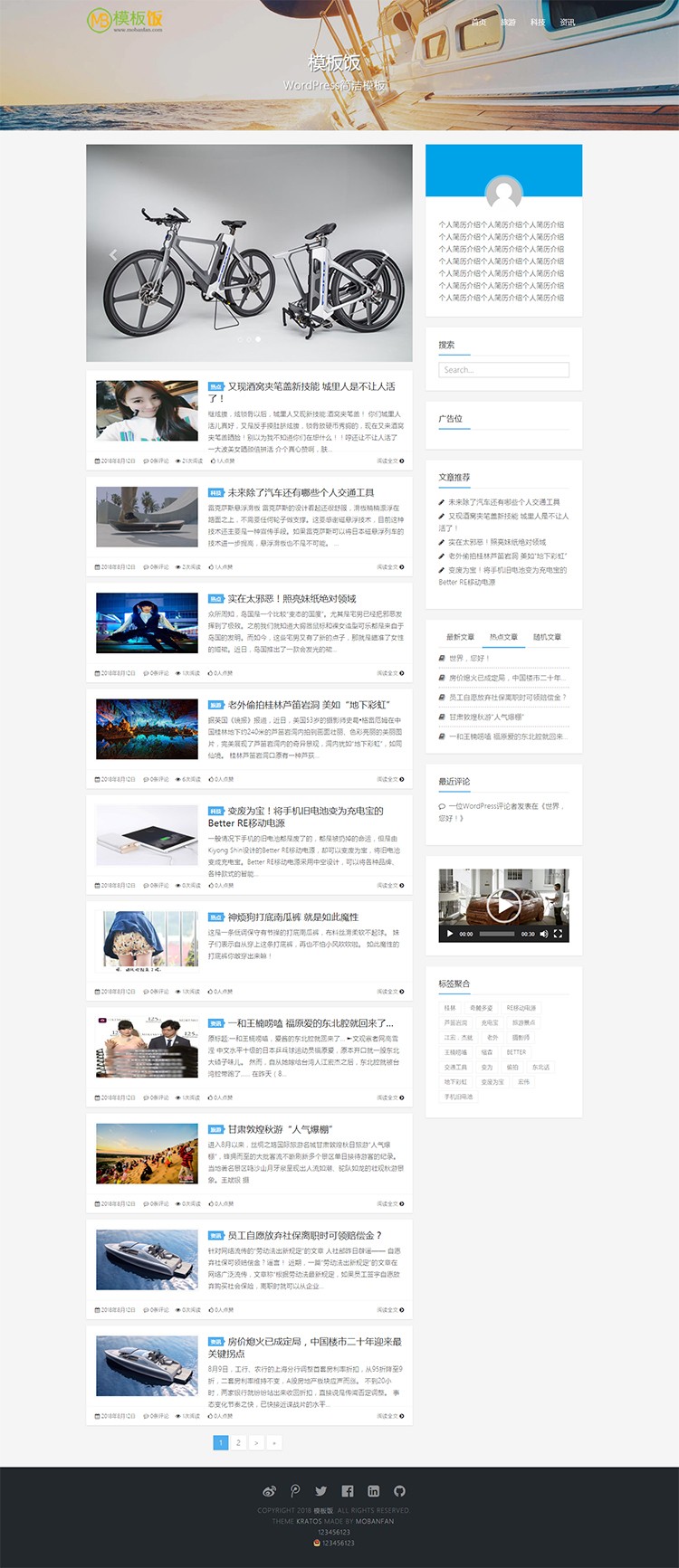Open article 实在太邪恶！照亮妹纸绝对领域 title

click(292, 598)
